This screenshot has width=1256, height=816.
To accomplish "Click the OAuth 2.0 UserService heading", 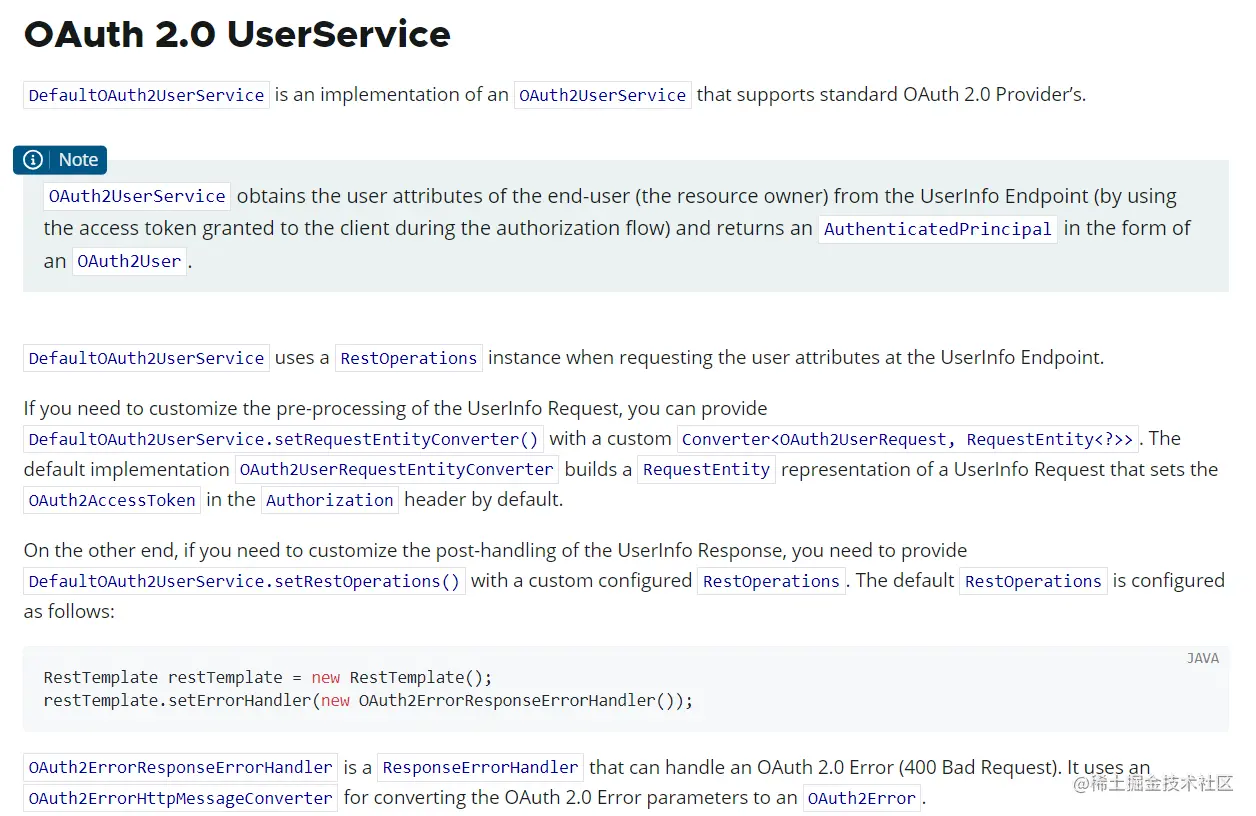I will [x=237, y=35].
